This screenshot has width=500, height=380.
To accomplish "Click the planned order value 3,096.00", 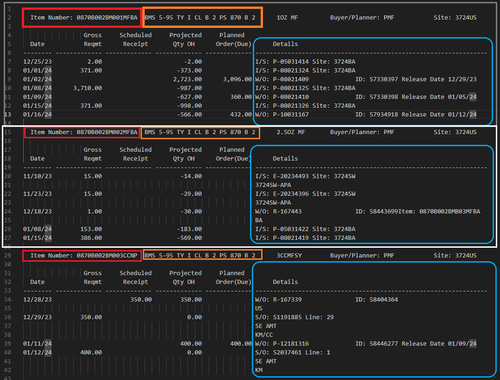I will click(237, 79).
